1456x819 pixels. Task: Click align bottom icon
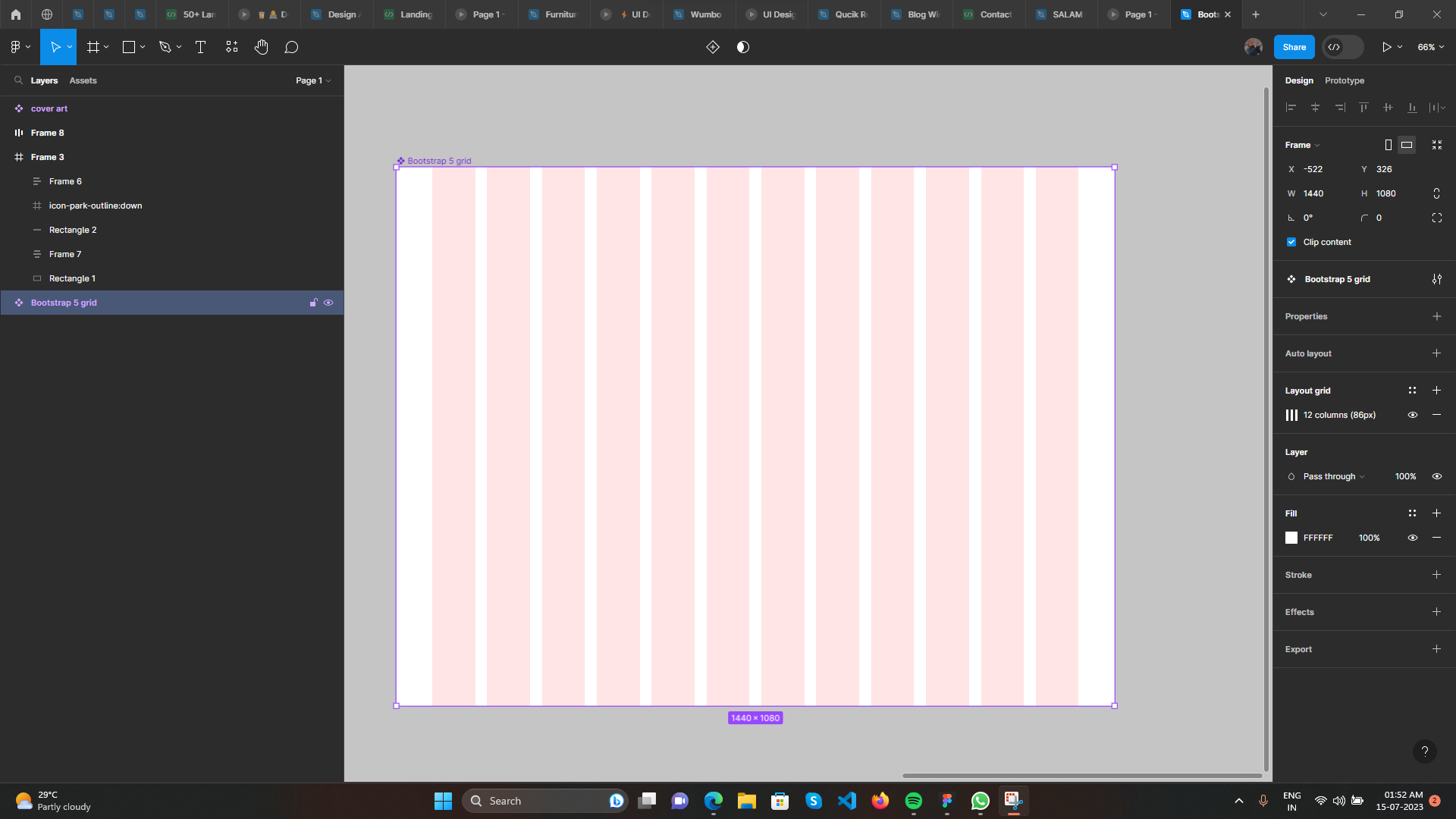coord(1412,108)
